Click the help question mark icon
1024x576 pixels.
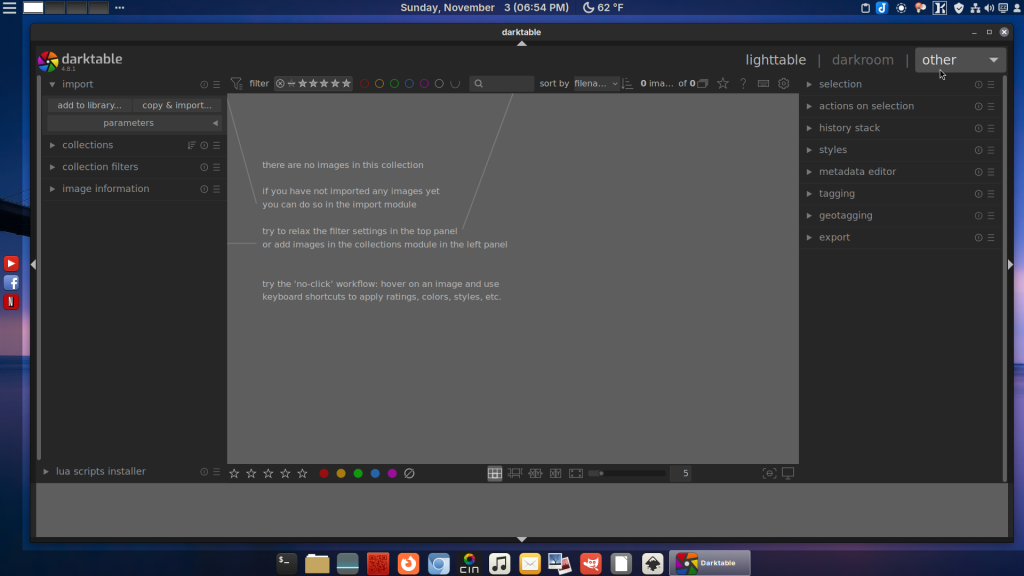tap(743, 84)
